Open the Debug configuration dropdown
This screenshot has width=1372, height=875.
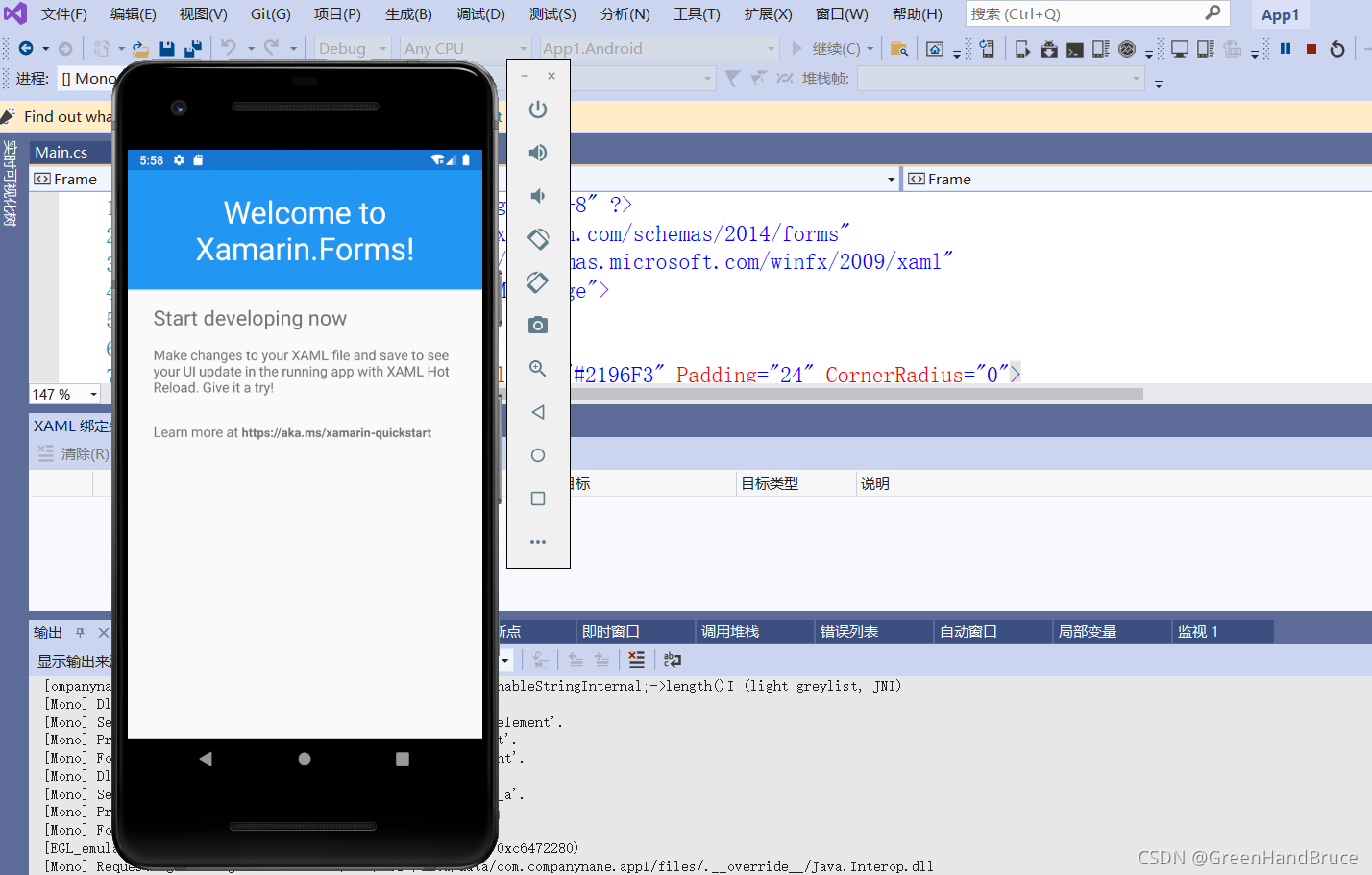352,47
